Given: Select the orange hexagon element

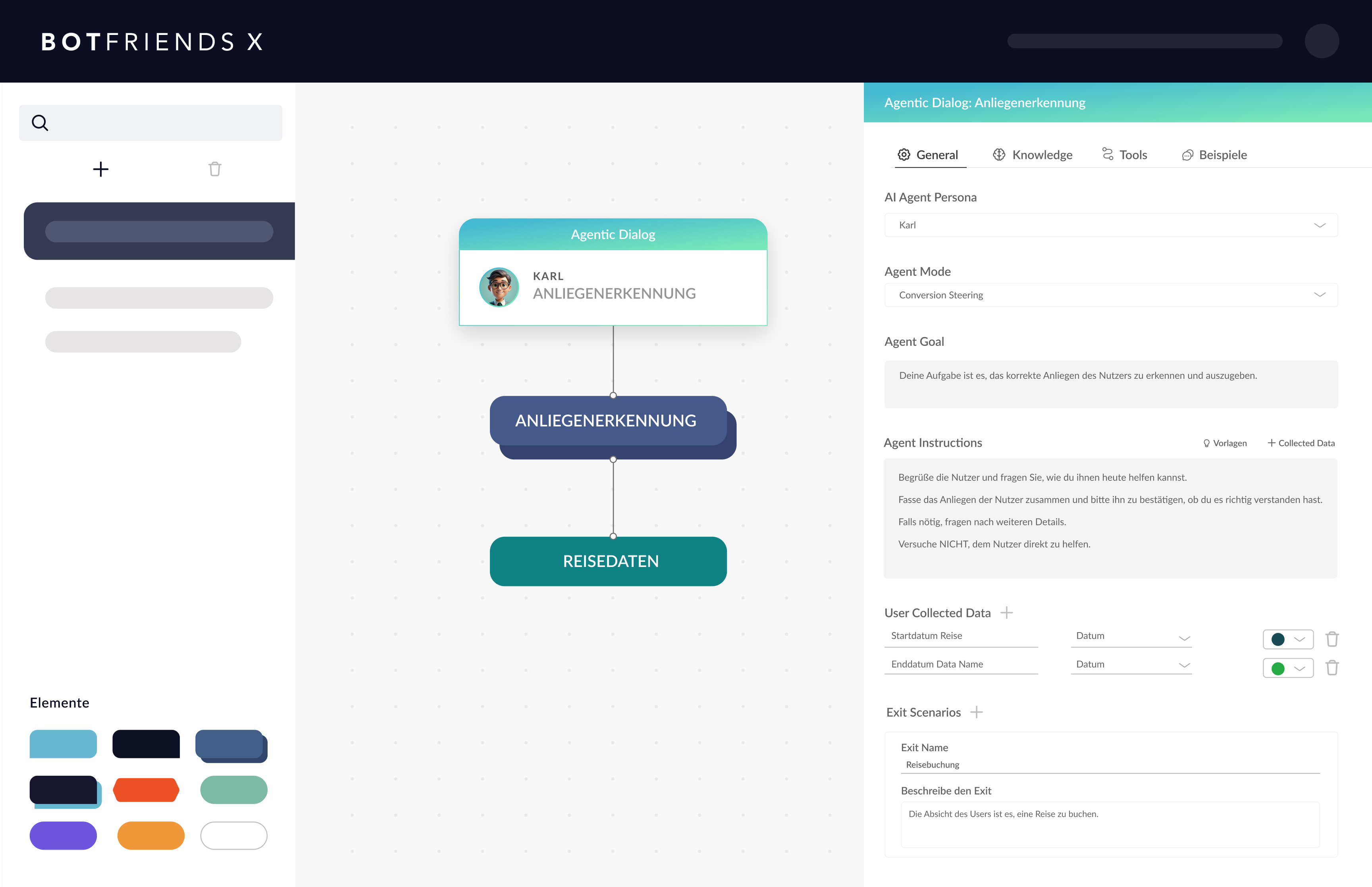Looking at the screenshot, I should point(146,790).
